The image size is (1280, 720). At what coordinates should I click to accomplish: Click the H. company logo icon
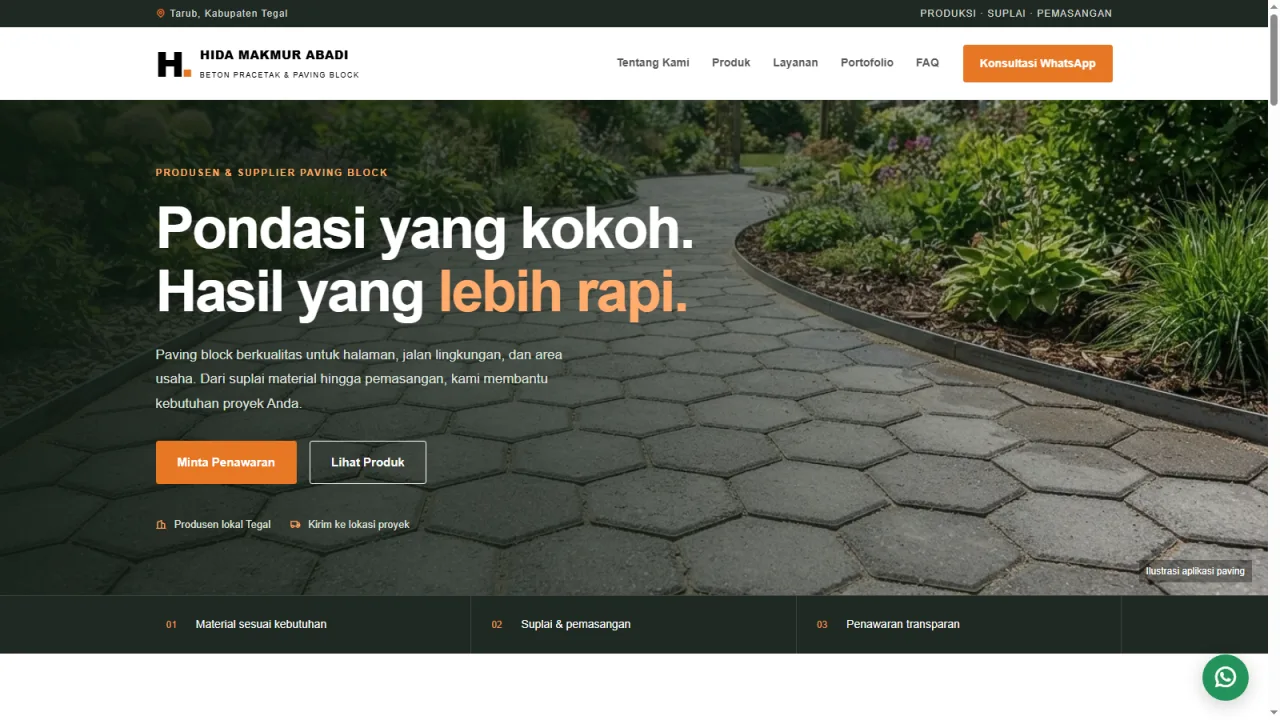click(x=174, y=64)
